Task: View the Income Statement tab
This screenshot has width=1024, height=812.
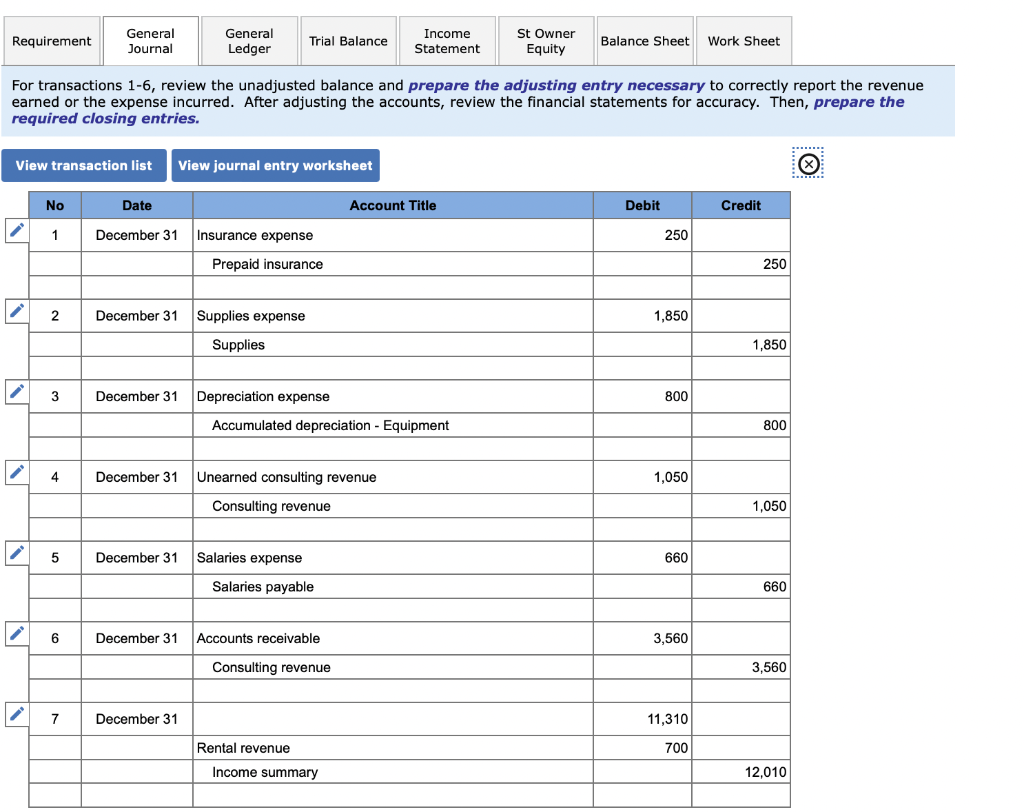Action: tap(447, 40)
